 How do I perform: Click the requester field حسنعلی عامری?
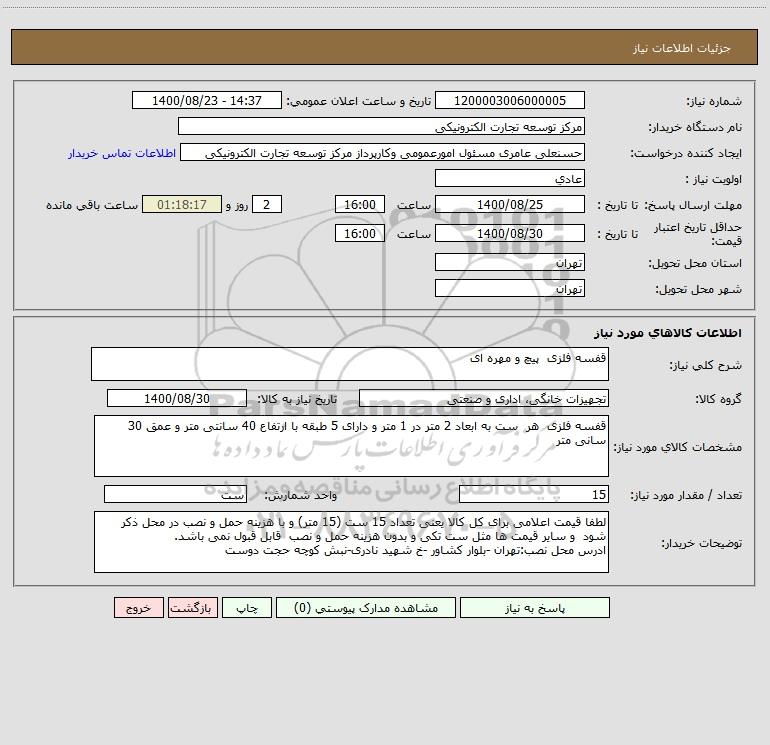pos(382,152)
